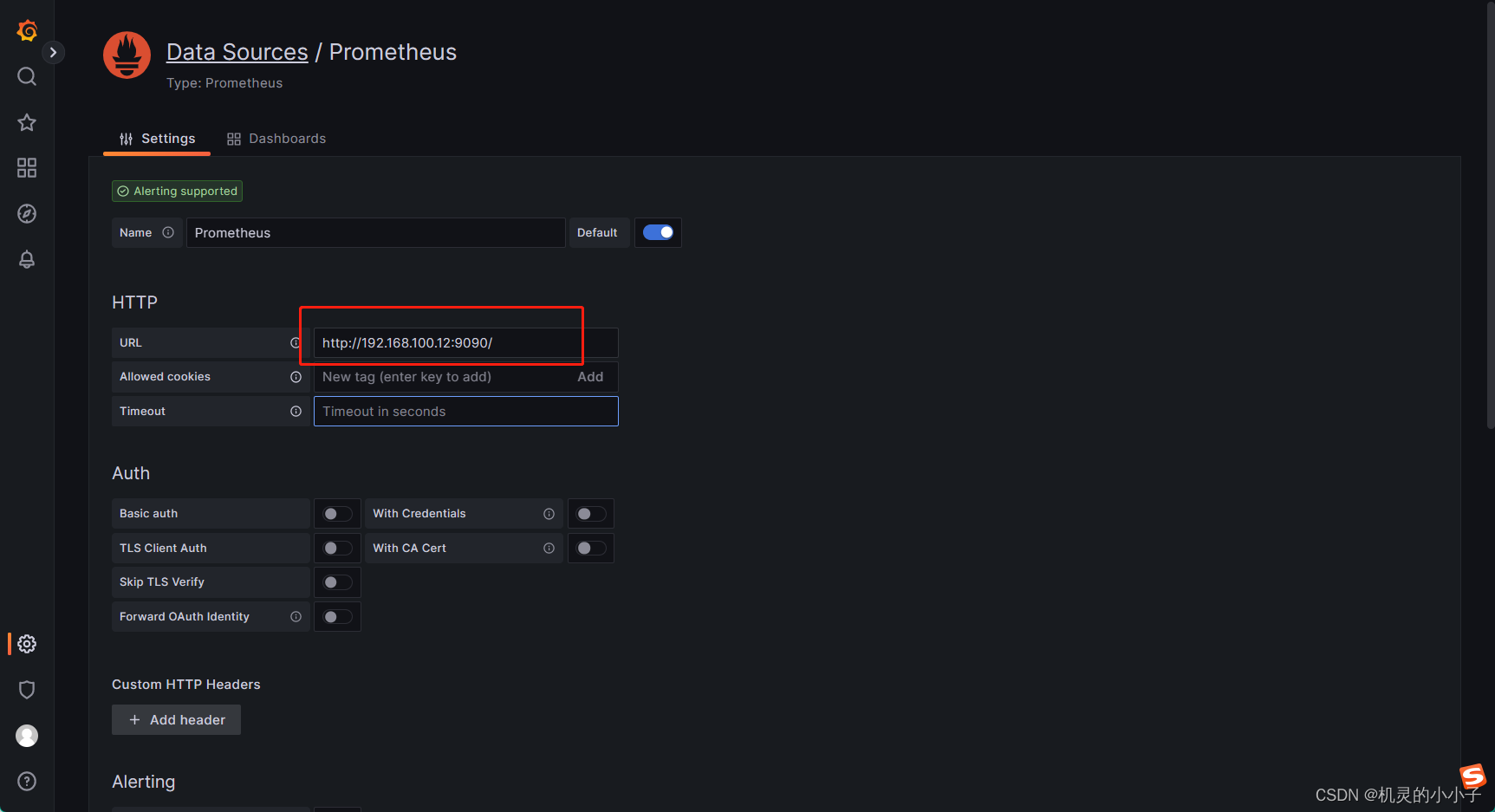Open the Dashboards icon in the sidebar
The image size is (1495, 812).
27,167
